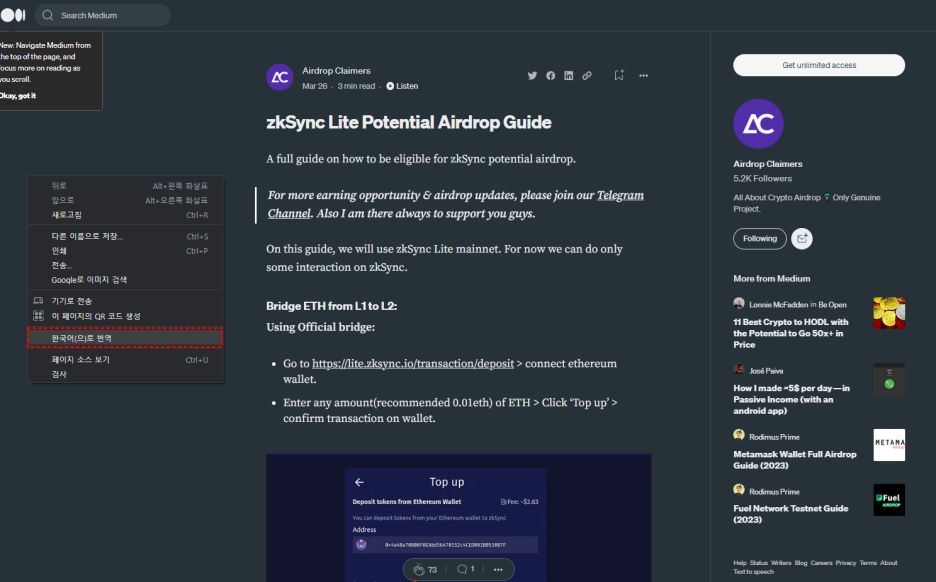Open large Airdrop Claimers avatar in sidebar

point(758,124)
